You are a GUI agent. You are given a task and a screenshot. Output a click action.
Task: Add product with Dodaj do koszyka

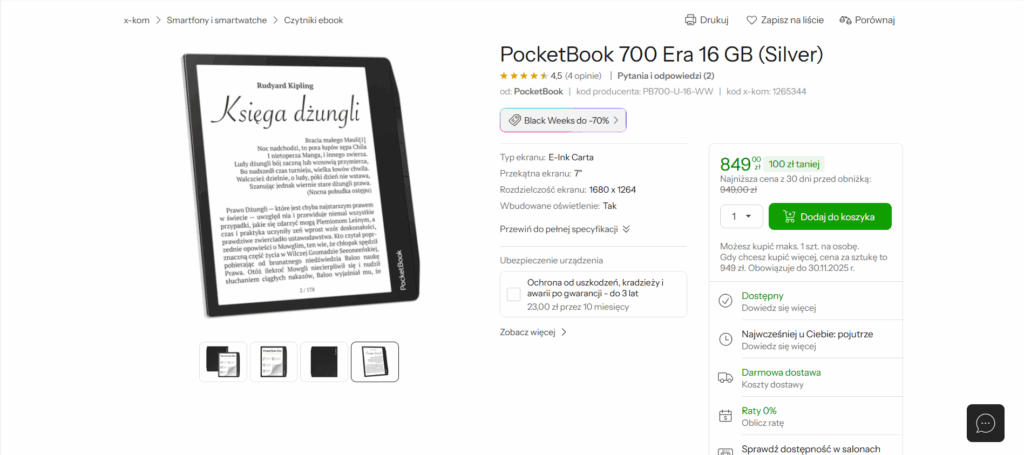point(830,217)
